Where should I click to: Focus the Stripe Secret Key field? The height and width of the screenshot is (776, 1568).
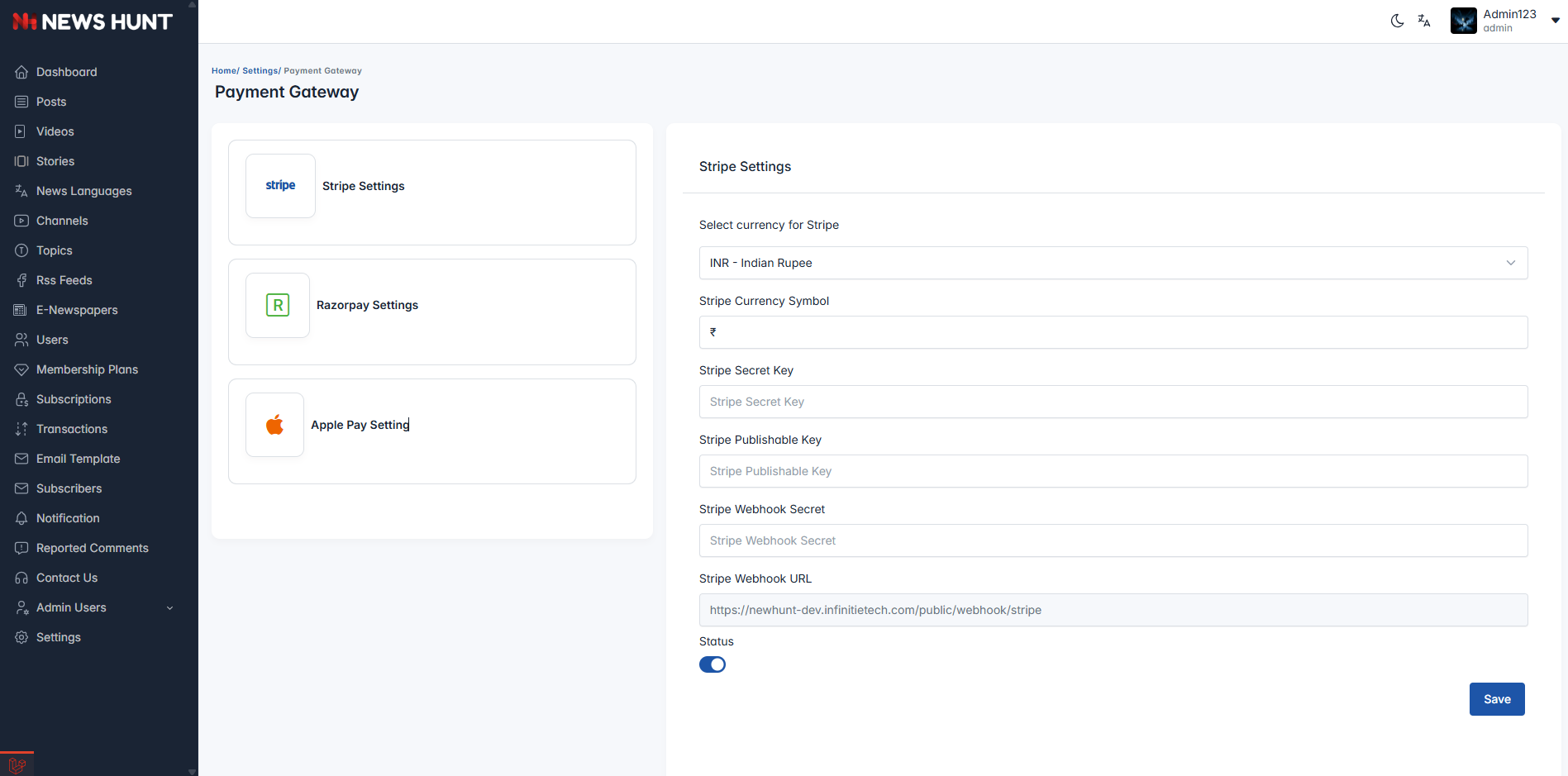point(1113,402)
